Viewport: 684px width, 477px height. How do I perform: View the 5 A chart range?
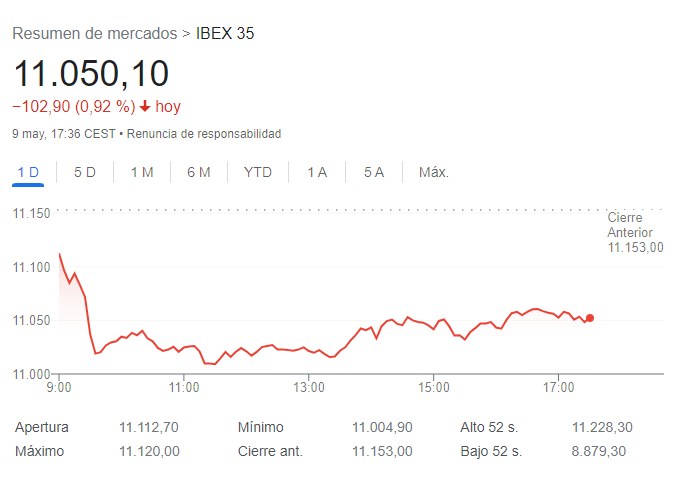(374, 172)
